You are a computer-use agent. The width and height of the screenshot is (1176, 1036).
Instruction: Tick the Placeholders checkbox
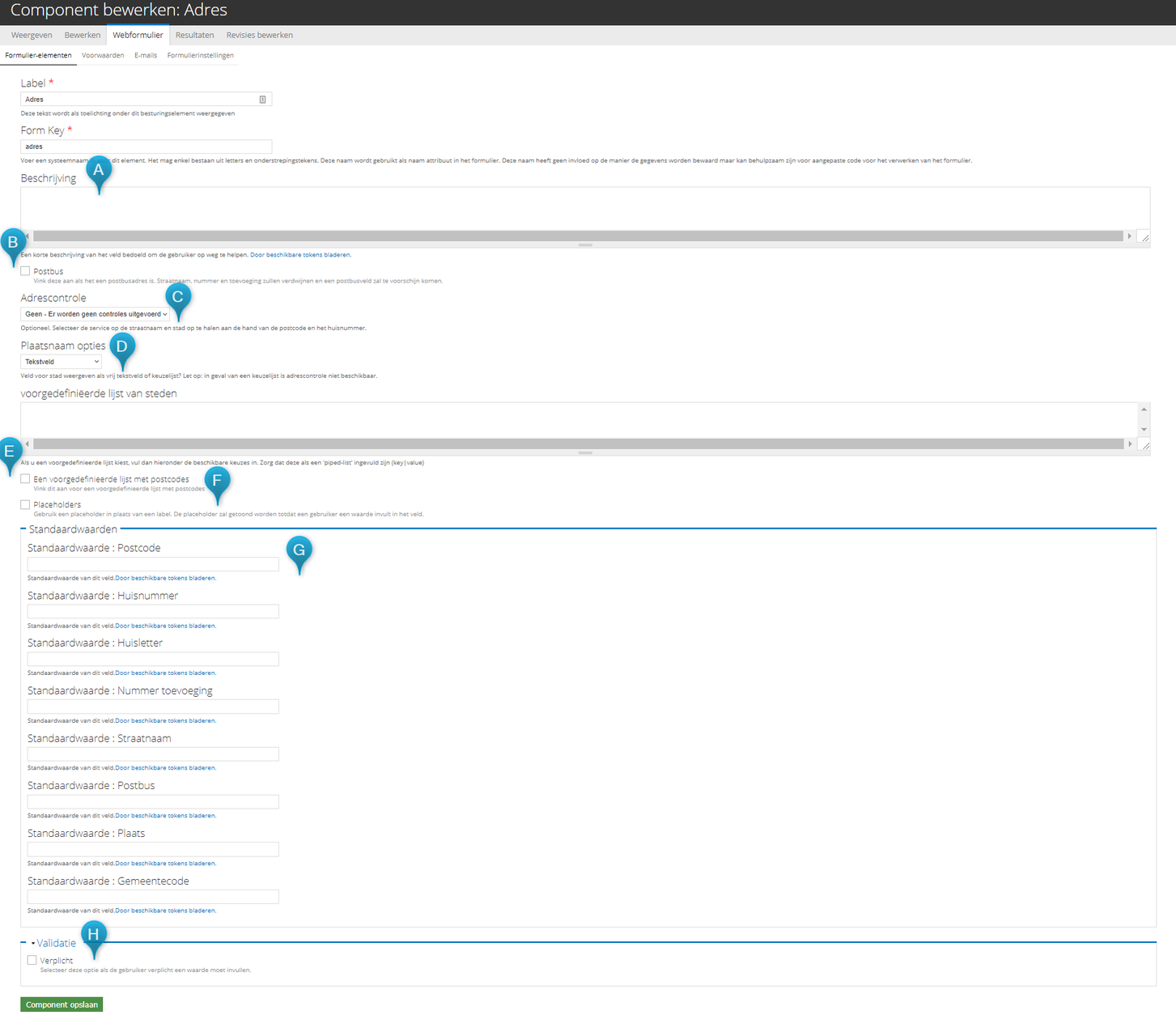pyautogui.click(x=26, y=504)
